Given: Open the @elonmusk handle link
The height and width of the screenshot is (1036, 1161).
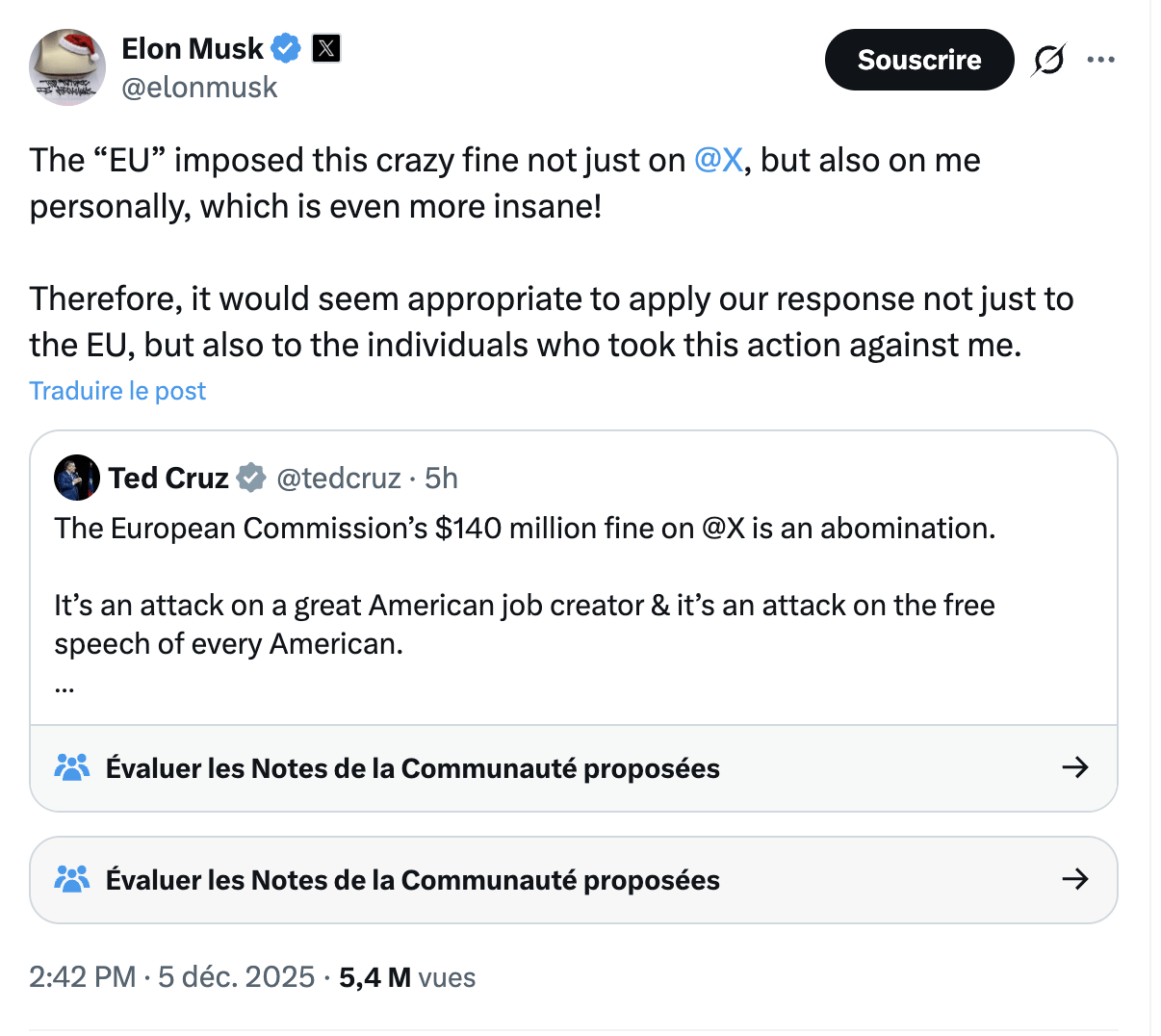Looking at the screenshot, I should coord(199,88).
